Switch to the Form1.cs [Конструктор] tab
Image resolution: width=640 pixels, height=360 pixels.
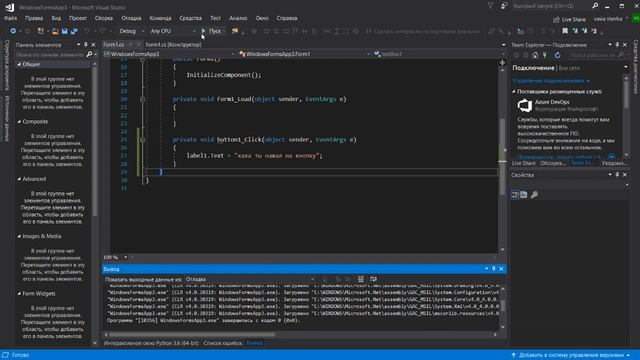pos(173,44)
